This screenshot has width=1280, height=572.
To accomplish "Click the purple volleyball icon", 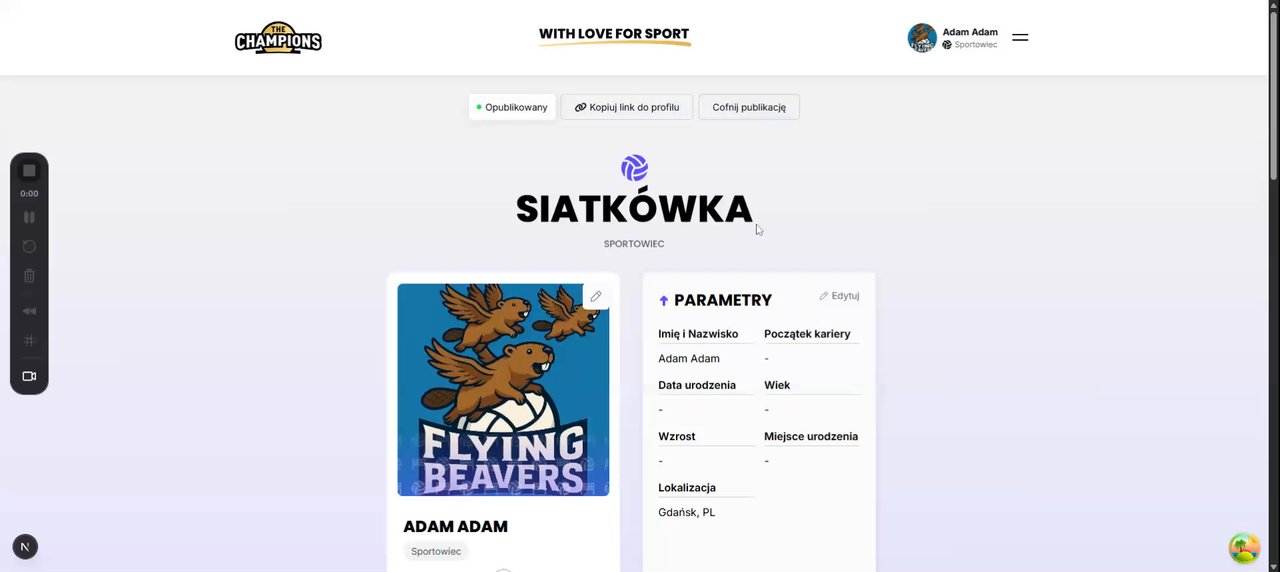I will [x=634, y=168].
